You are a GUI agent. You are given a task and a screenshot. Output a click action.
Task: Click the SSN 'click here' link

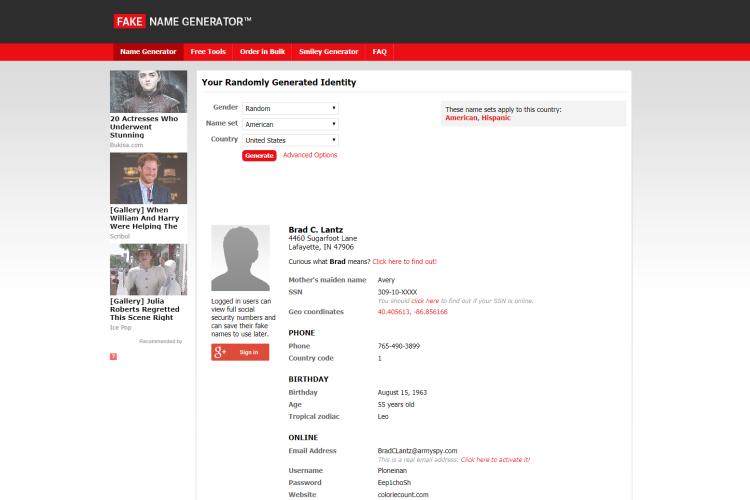(x=425, y=301)
